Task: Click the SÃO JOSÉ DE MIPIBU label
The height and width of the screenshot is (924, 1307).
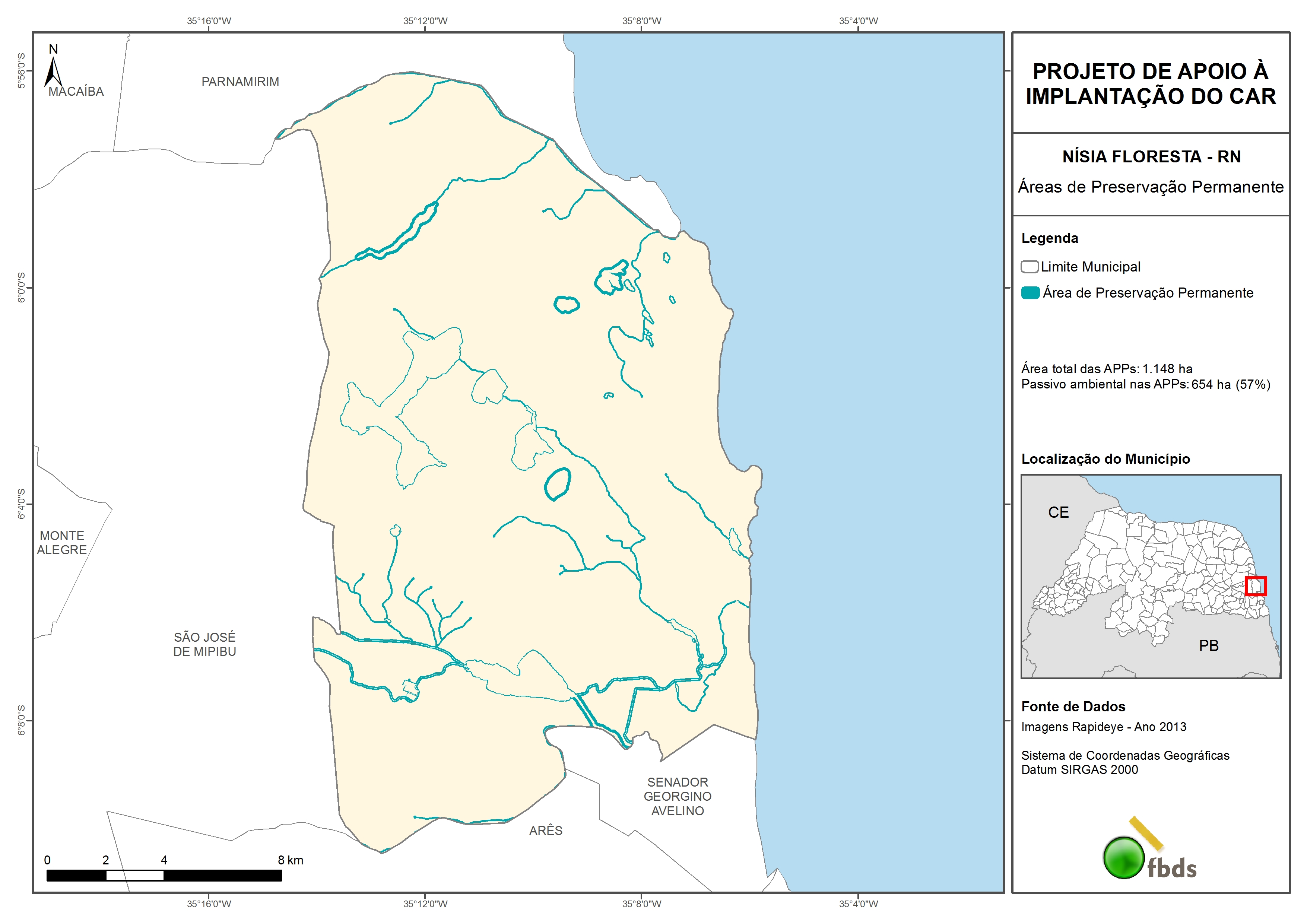Action: (204, 644)
